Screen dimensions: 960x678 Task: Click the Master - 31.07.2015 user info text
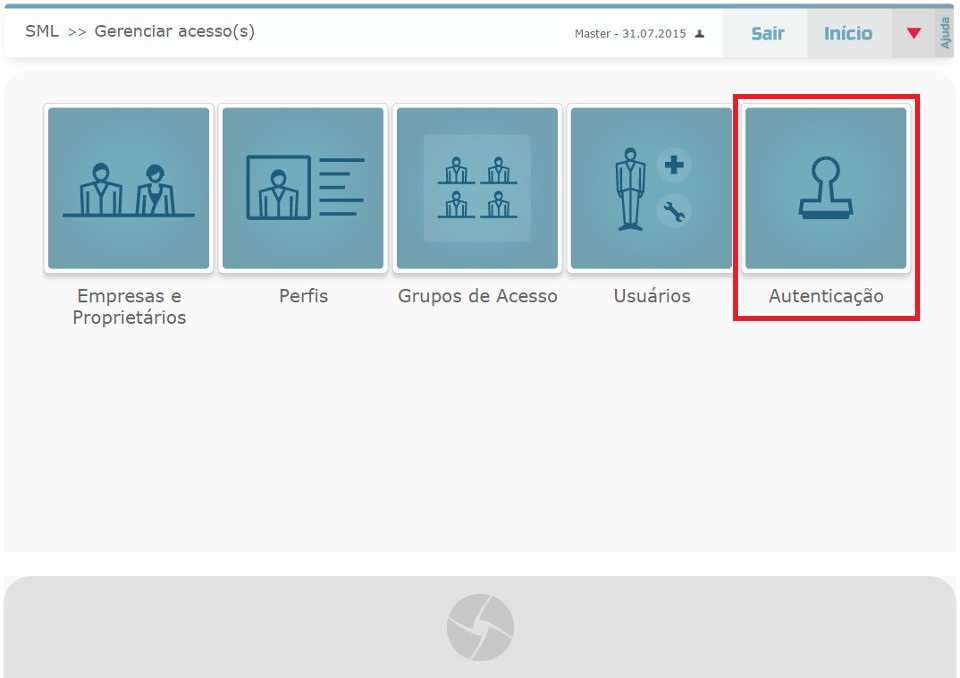[630, 34]
